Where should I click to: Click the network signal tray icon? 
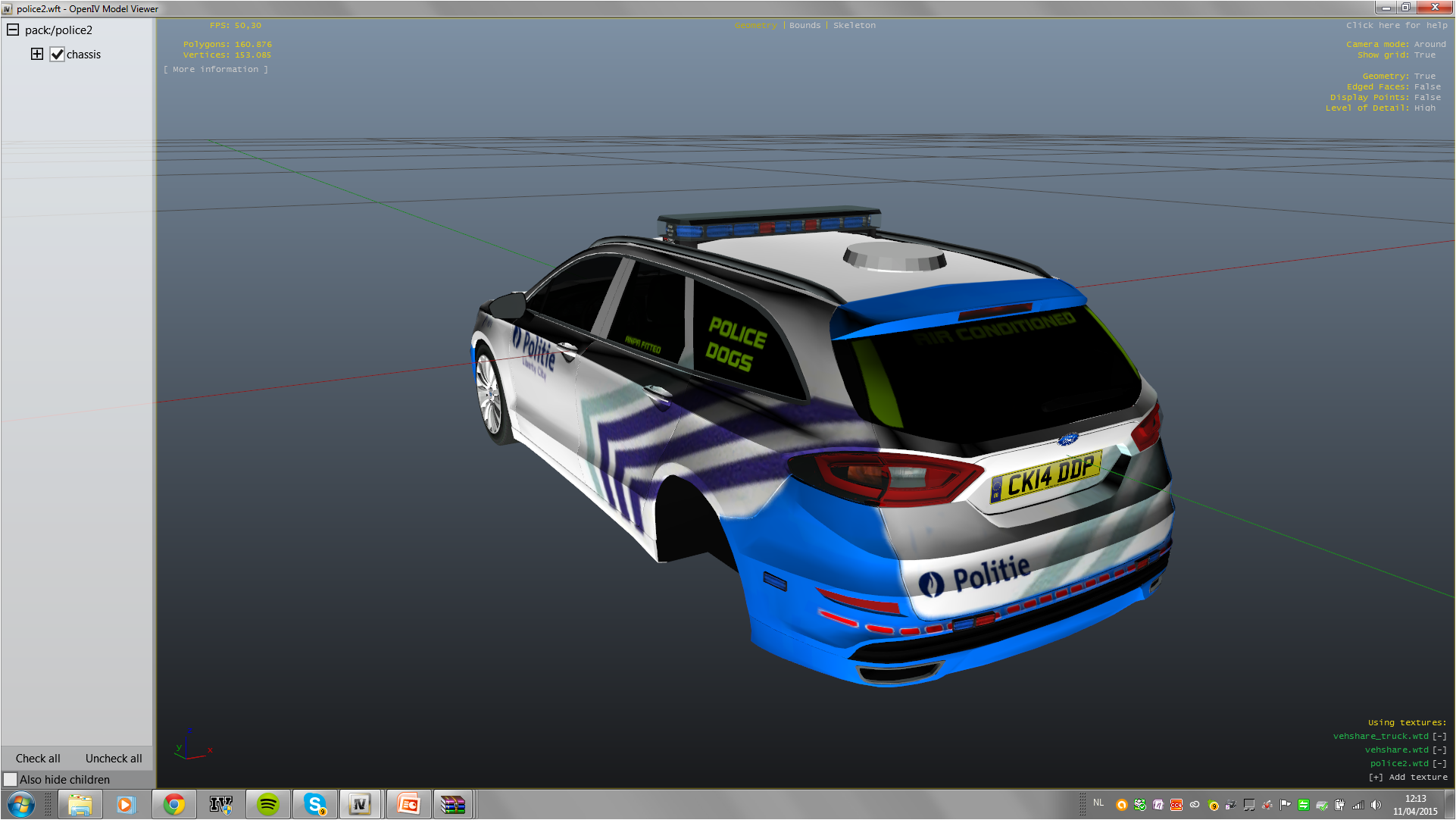tap(1358, 805)
